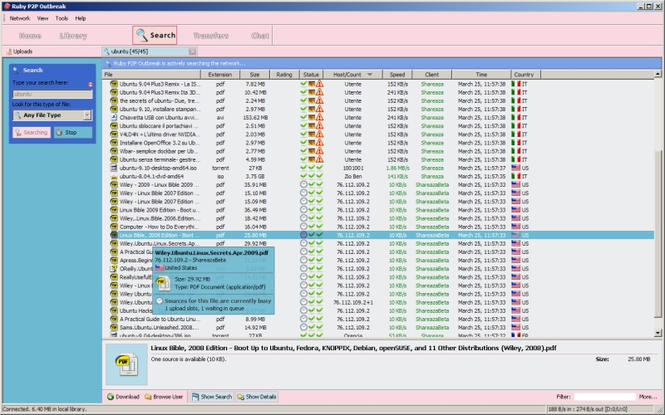Viewport: 665px width, 415px height.
Task: Click the Host/Count column sort arrow
Action: (x=369, y=75)
